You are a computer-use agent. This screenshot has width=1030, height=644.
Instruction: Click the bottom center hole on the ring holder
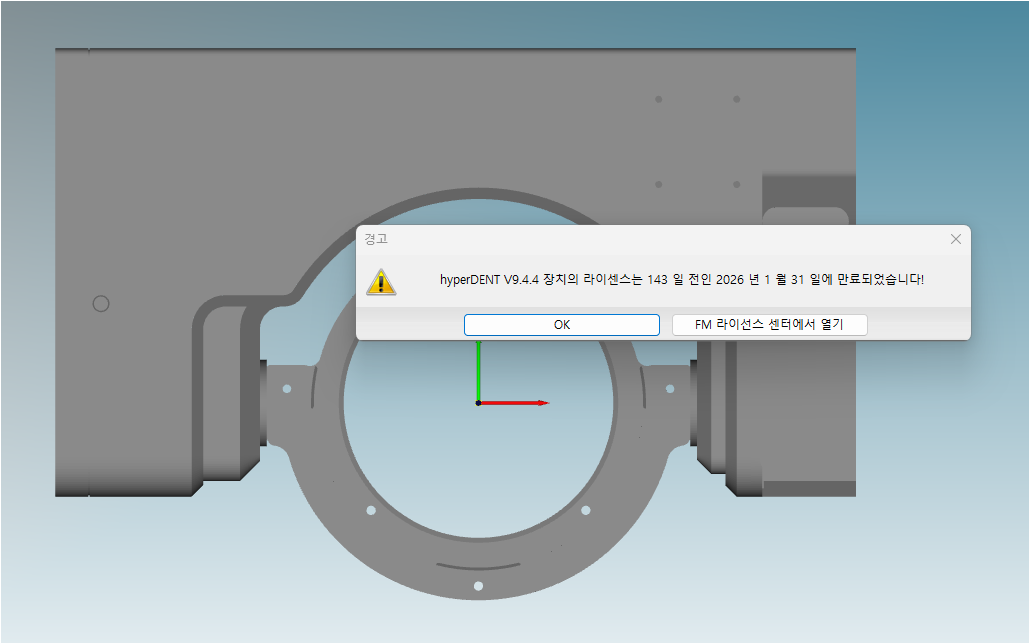click(478, 585)
